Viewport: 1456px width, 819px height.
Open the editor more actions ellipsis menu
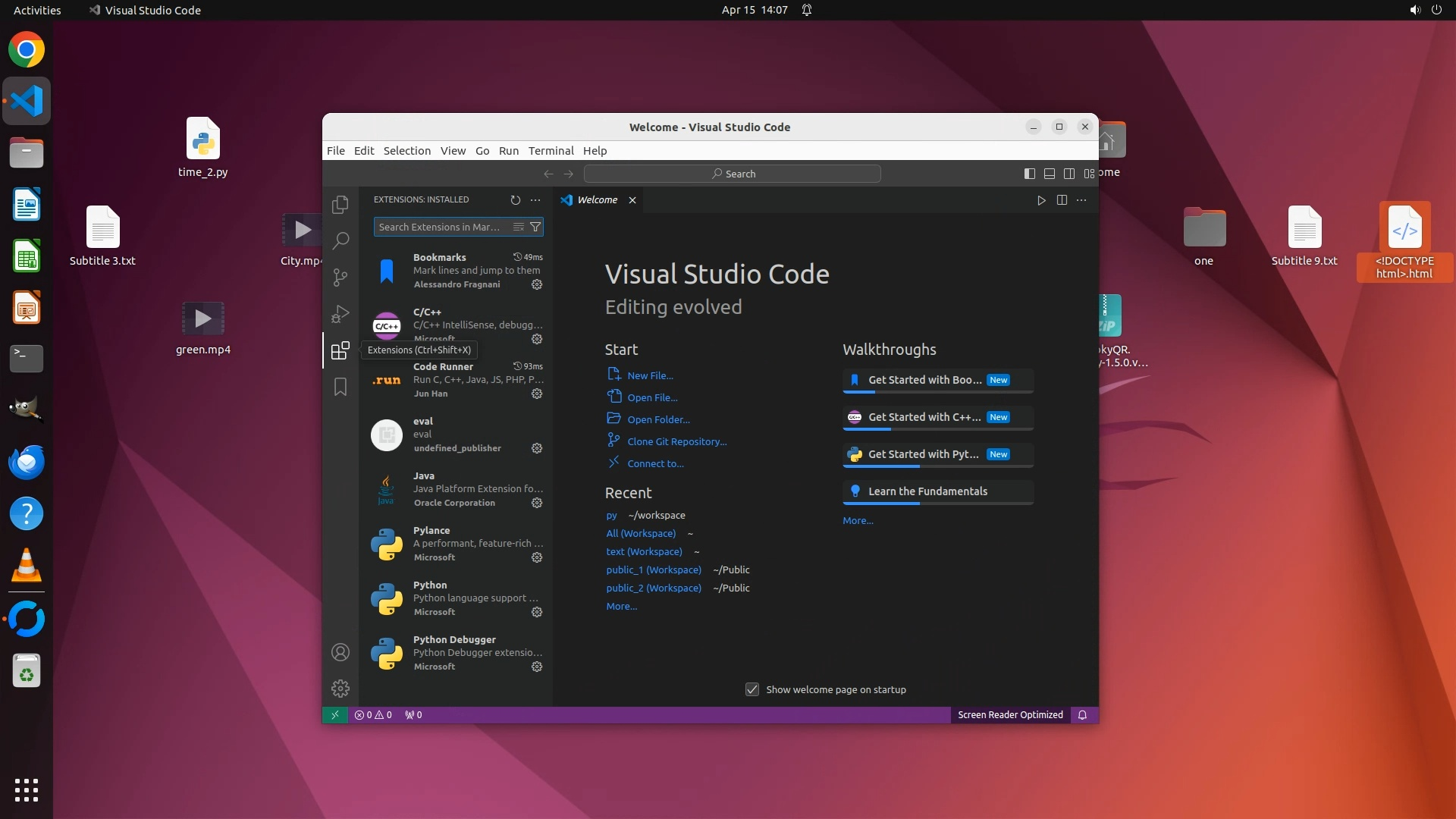coord(1081,200)
